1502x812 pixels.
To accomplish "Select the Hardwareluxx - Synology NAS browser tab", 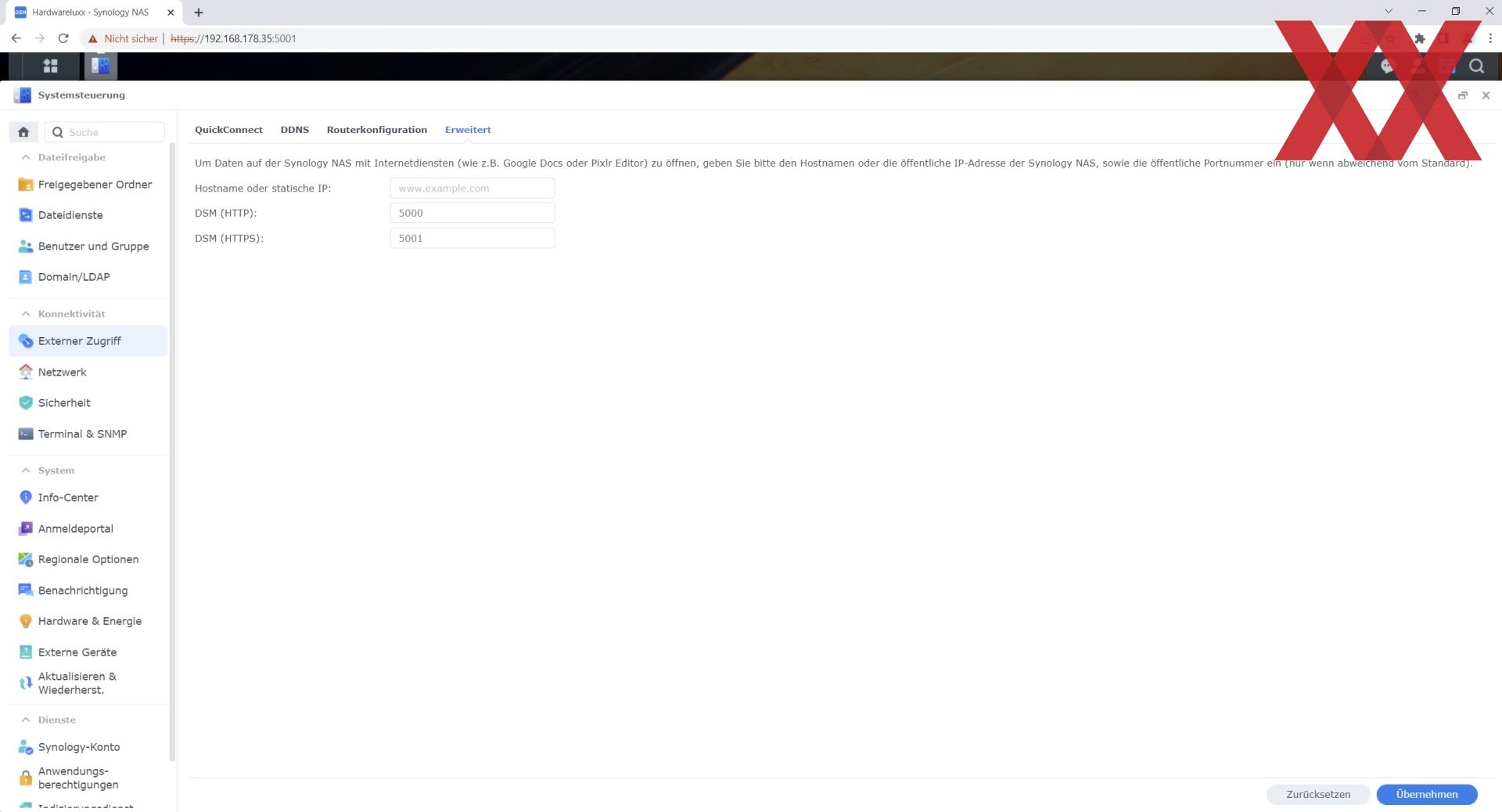I will pos(92,13).
